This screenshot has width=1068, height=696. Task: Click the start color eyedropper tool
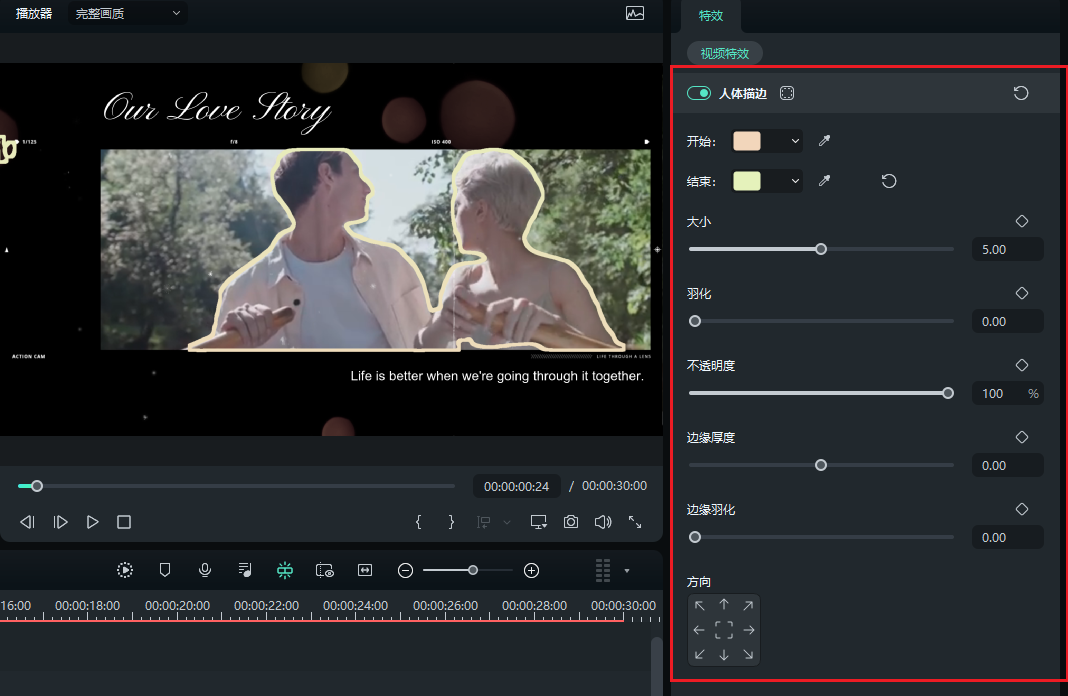pyautogui.click(x=824, y=141)
